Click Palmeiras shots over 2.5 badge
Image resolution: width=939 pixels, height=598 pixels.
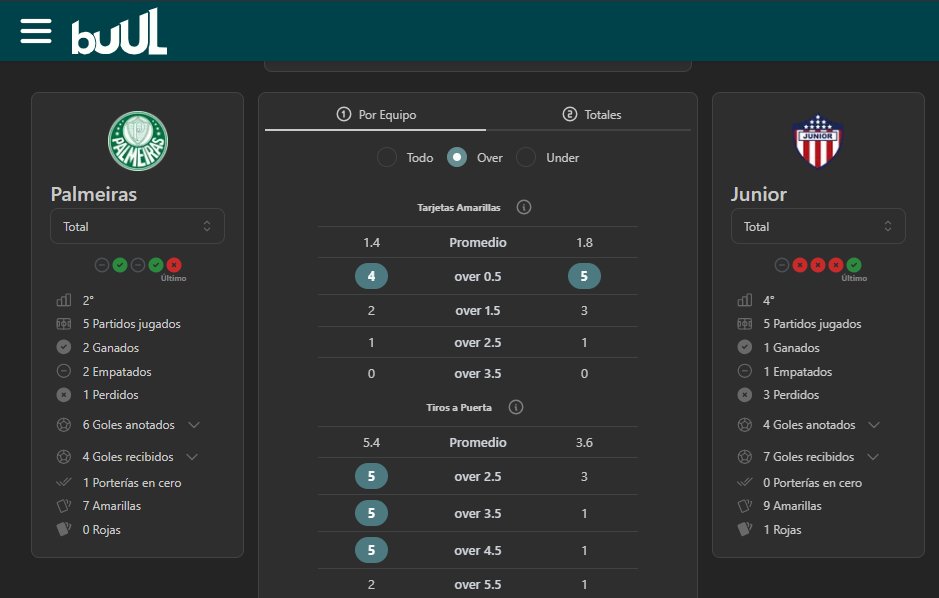[x=371, y=476]
